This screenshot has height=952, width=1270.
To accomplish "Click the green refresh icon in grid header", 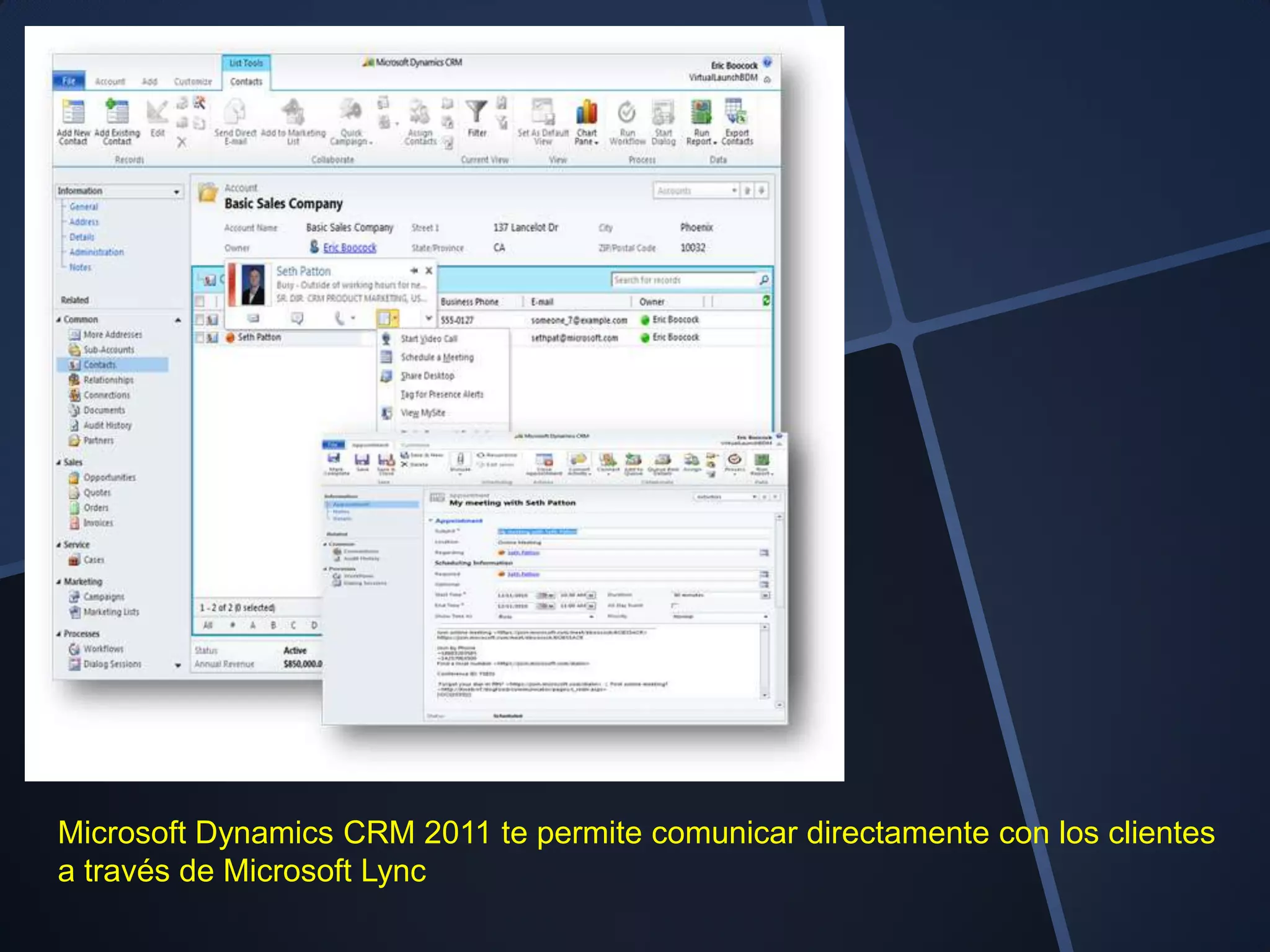I will [x=766, y=301].
